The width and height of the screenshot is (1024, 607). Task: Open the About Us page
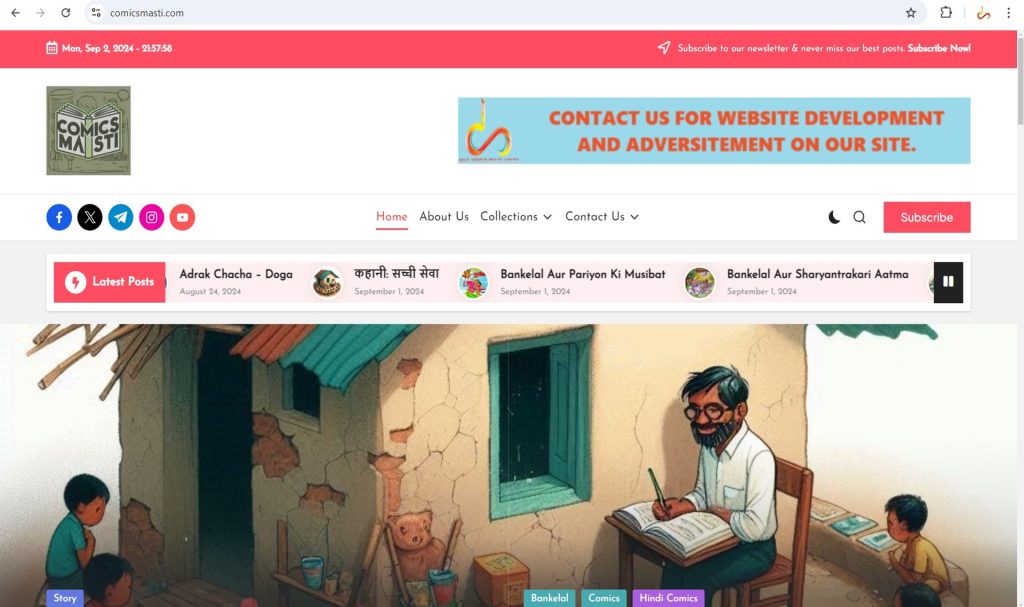coord(444,216)
